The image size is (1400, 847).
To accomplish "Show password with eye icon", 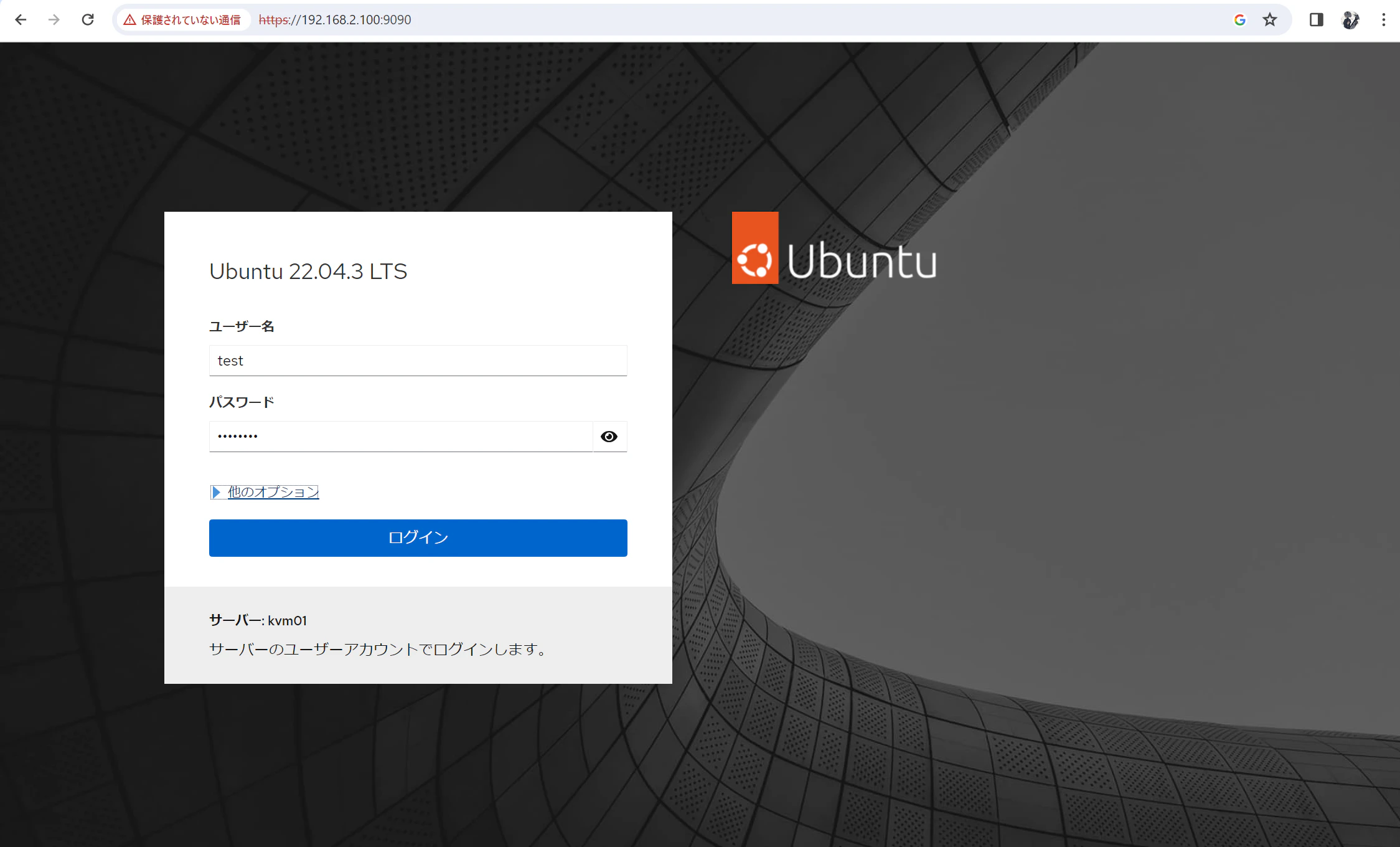I will (x=609, y=437).
